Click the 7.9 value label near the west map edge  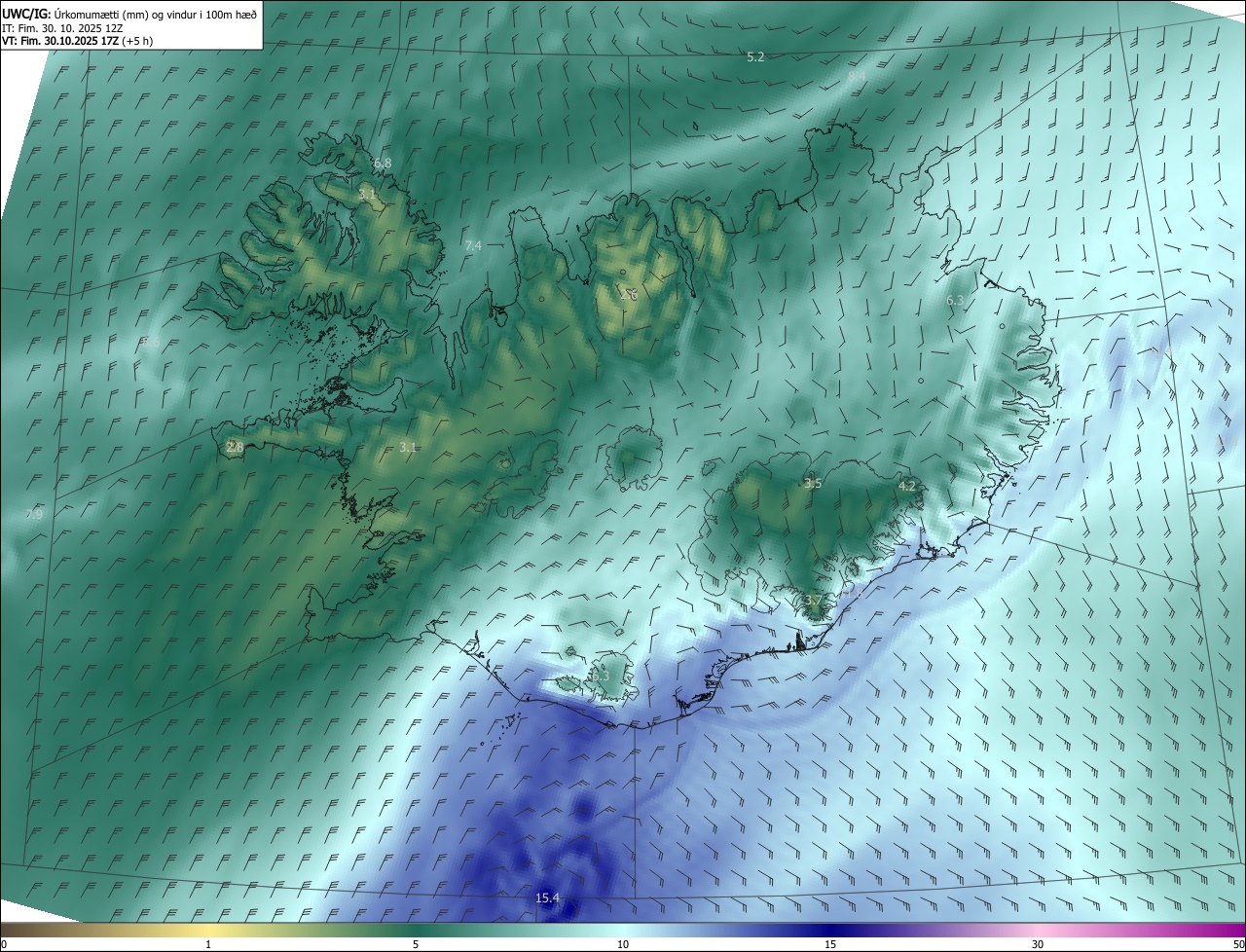coord(34,514)
